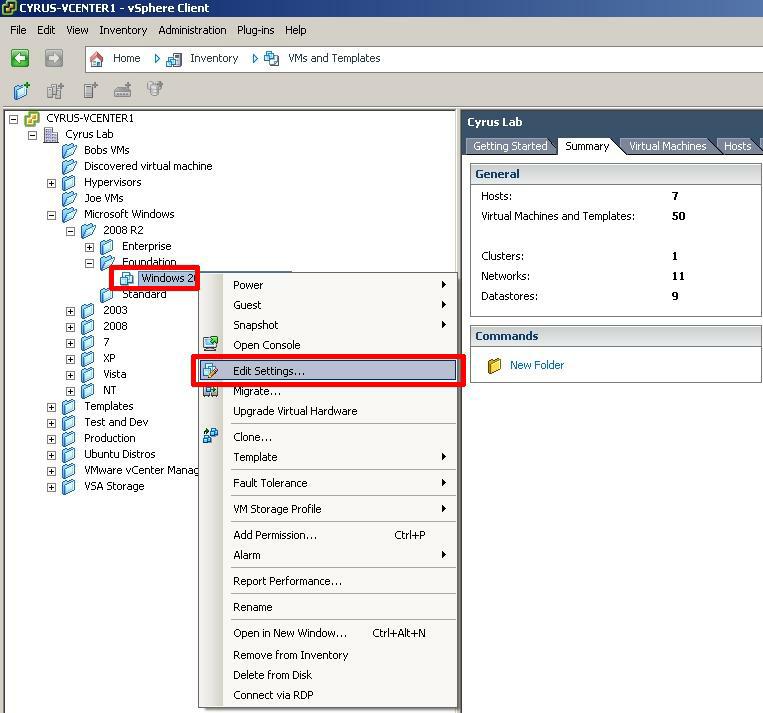Collapse the CYRUS-VCENTER1 root node
This screenshot has width=763, height=713.
tap(14, 119)
